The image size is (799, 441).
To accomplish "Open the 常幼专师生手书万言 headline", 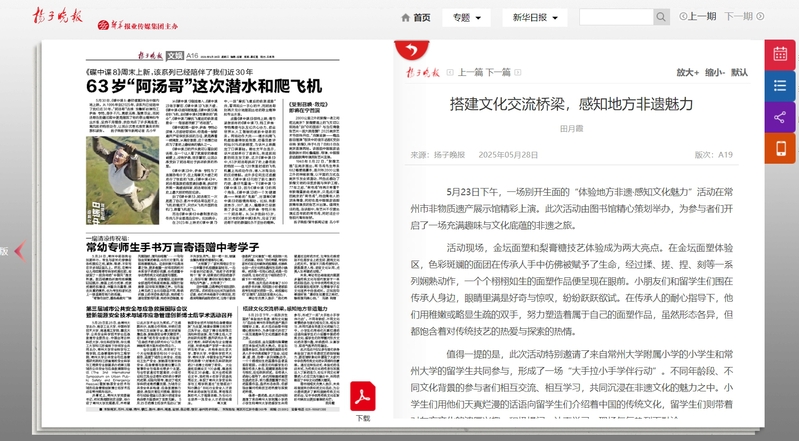I will click(x=173, y=247).
